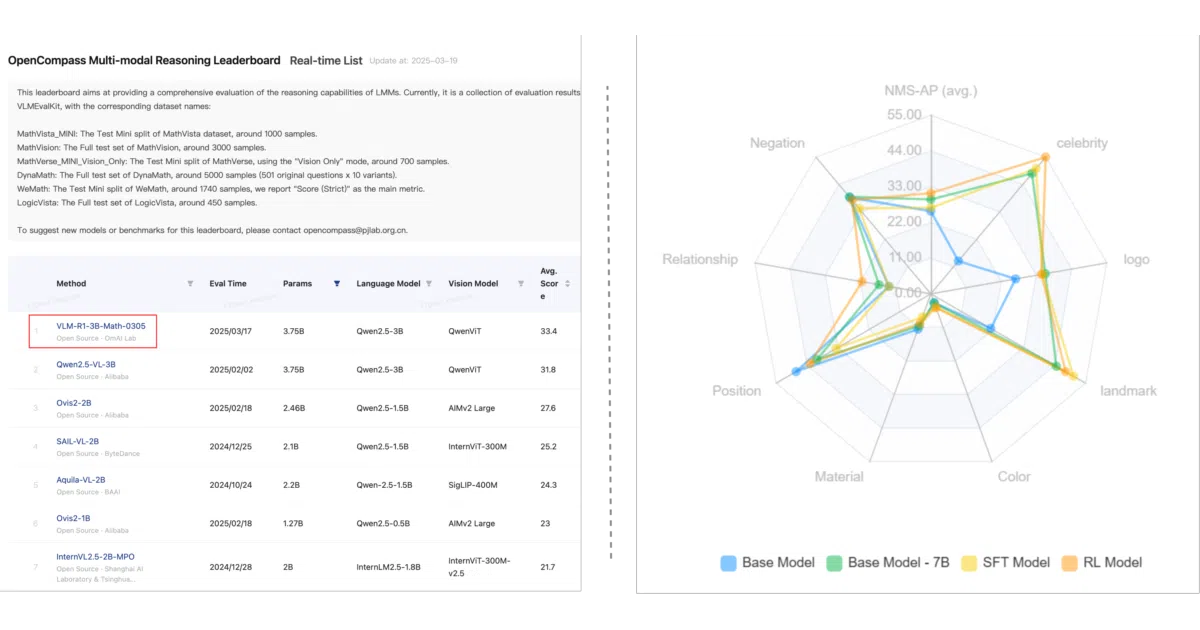Click the 25.2 average score cell

point(548,446)
